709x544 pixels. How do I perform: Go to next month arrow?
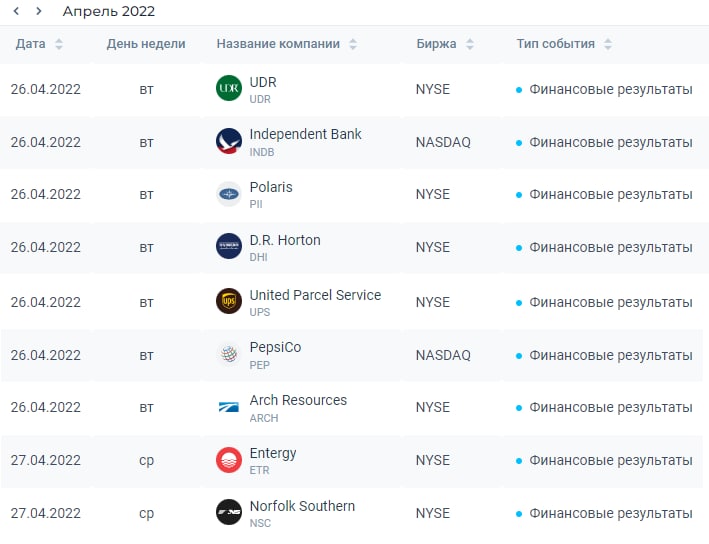click(x=39, y=11)
